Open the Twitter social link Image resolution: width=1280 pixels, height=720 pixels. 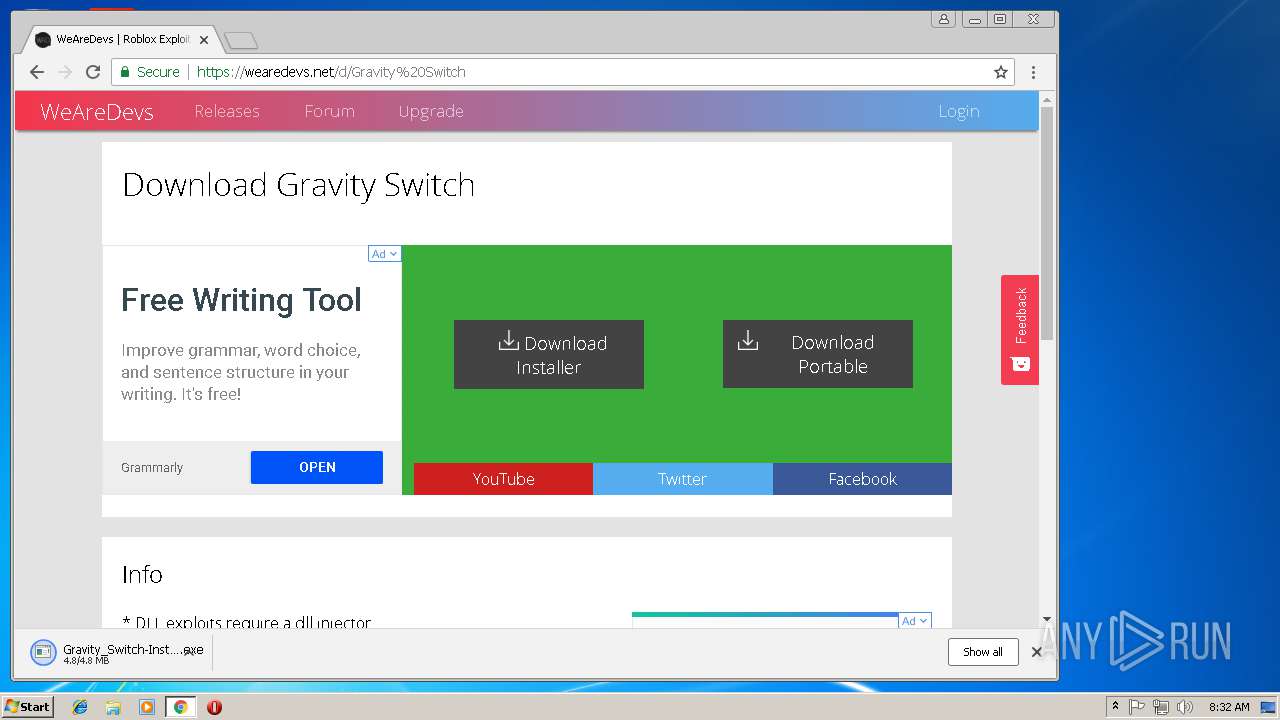coord(682,479)
